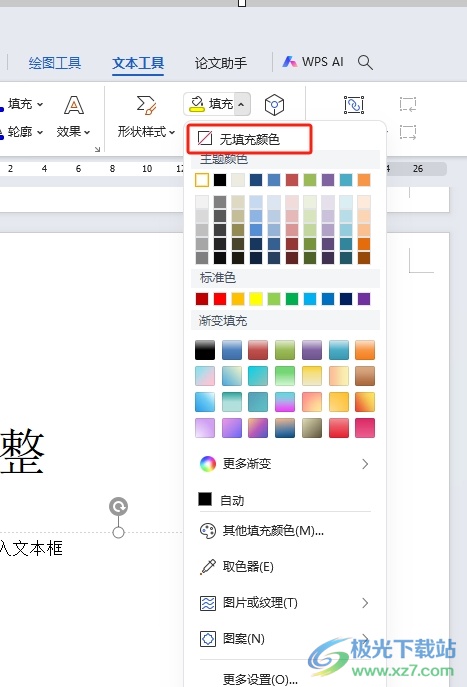Click the rotation handle above the text box
The height and width of the screenshot is (687, 467).
pos(118,506)
